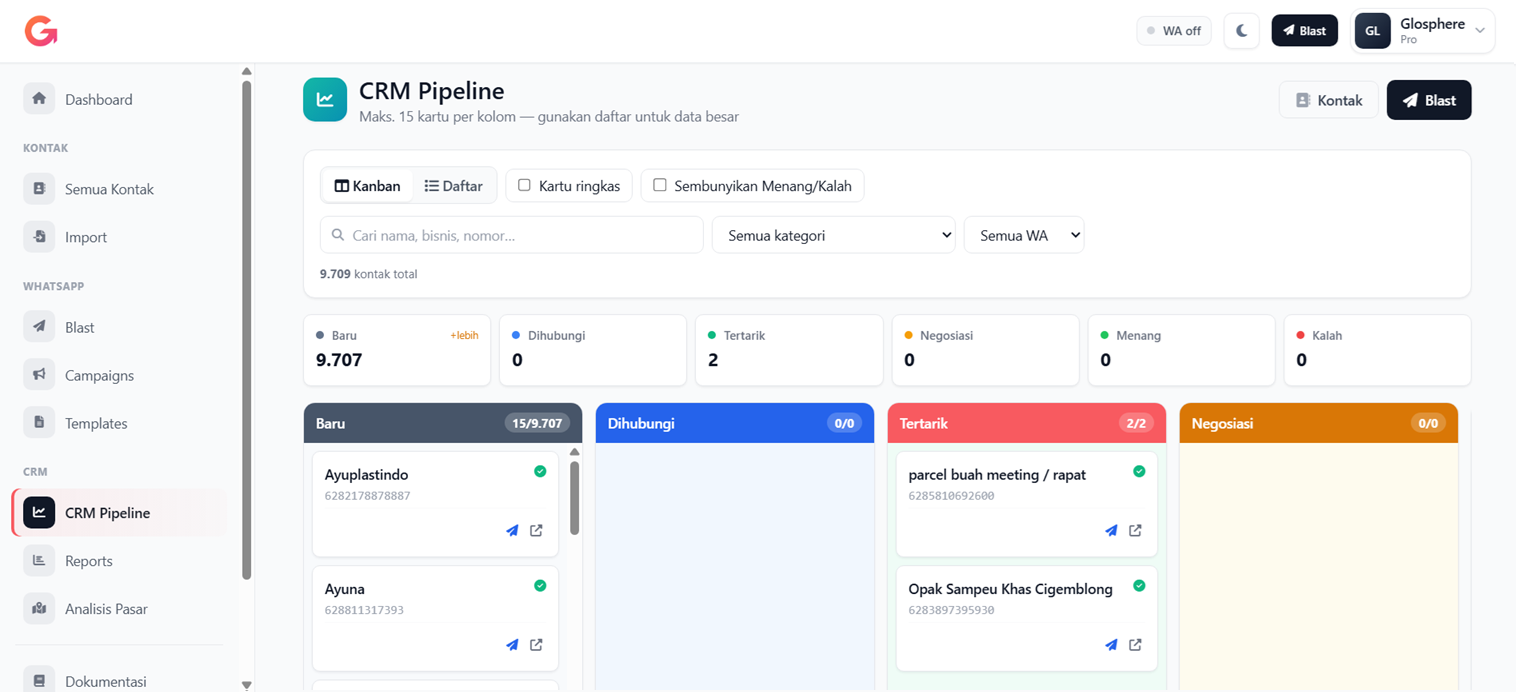Open the Glosphere account dropdown
The width and height of the screenshot is (1516, 692).
pyautogui.click(x=1423, y=31)
